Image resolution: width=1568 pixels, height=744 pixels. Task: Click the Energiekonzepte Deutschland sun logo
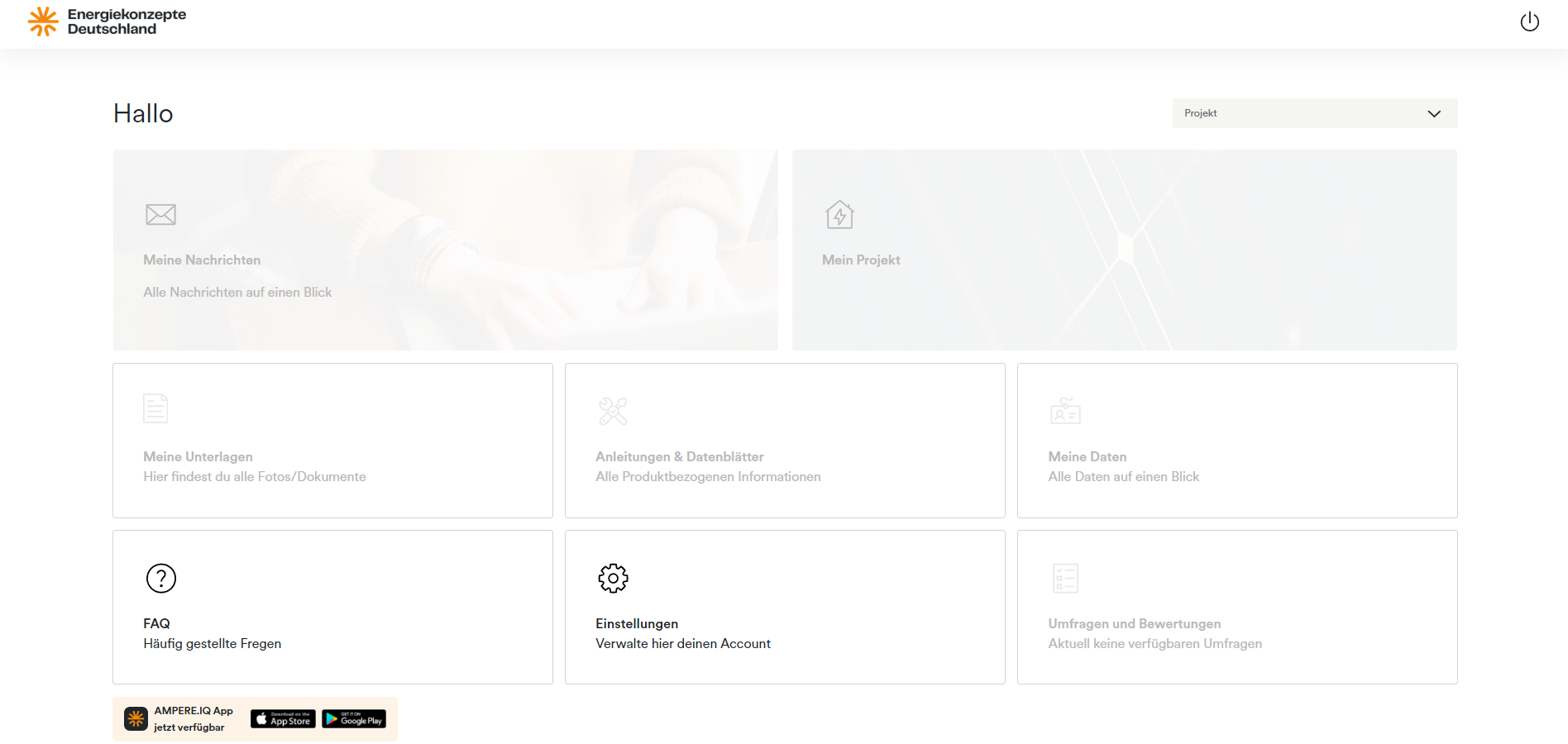(x=43, y=21)
